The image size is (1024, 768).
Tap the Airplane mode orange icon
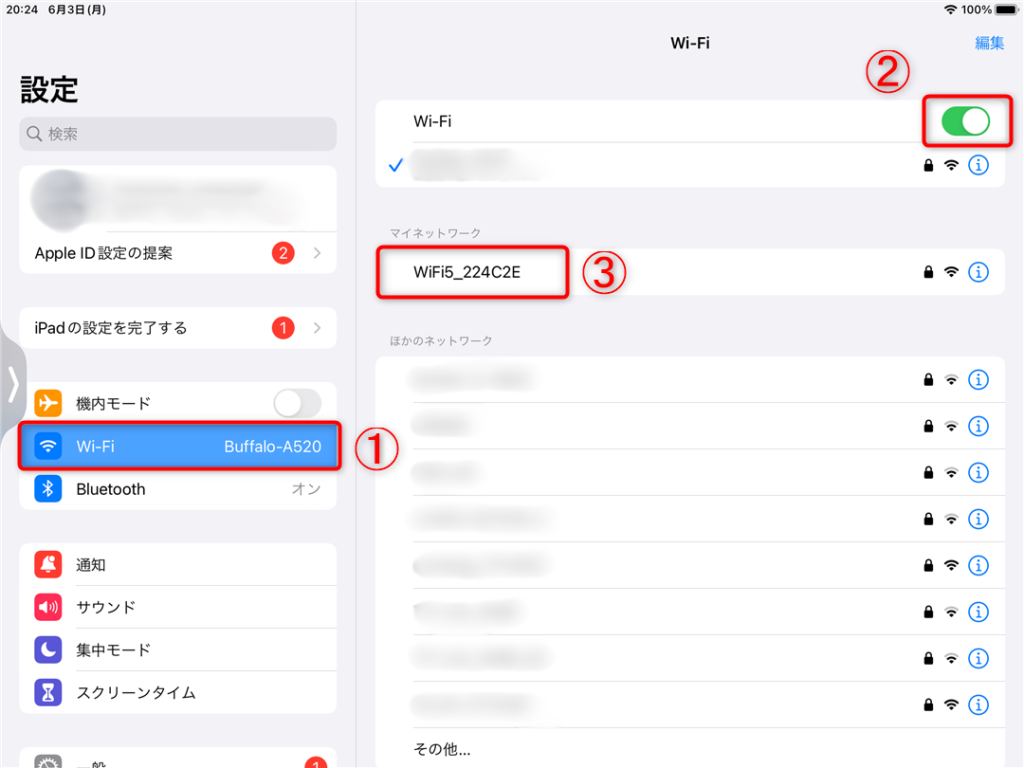[48, 403]
